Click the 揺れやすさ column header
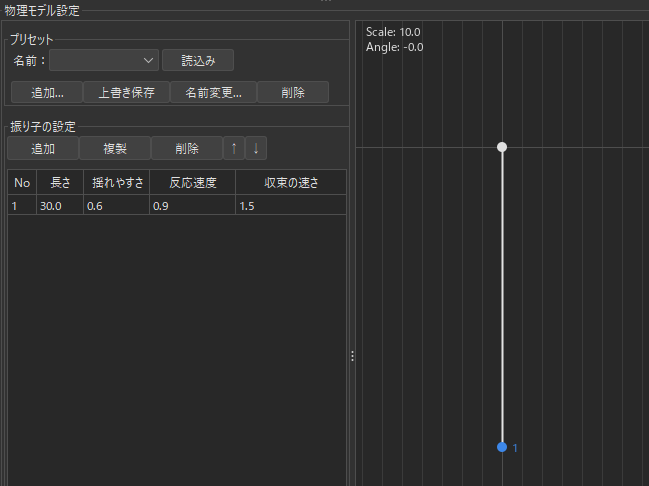Image resolution: width=649 pixels, height=486 pixels. click(116, 183)
